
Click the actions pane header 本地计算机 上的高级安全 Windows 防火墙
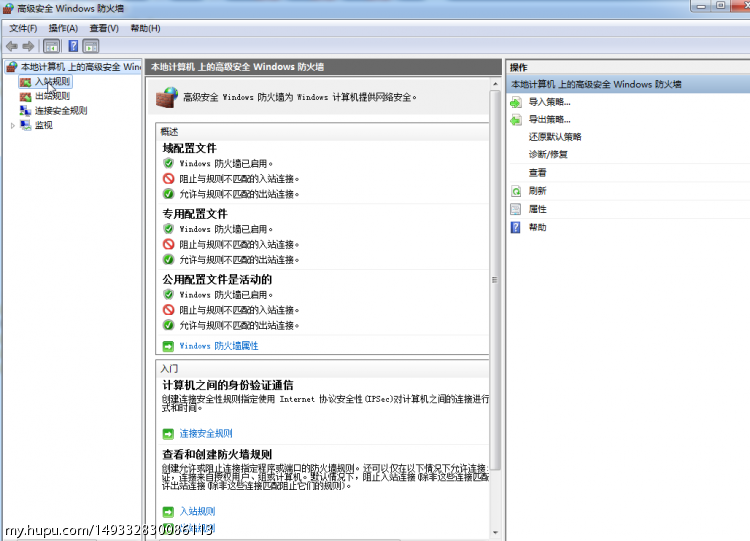click(596, 84)
